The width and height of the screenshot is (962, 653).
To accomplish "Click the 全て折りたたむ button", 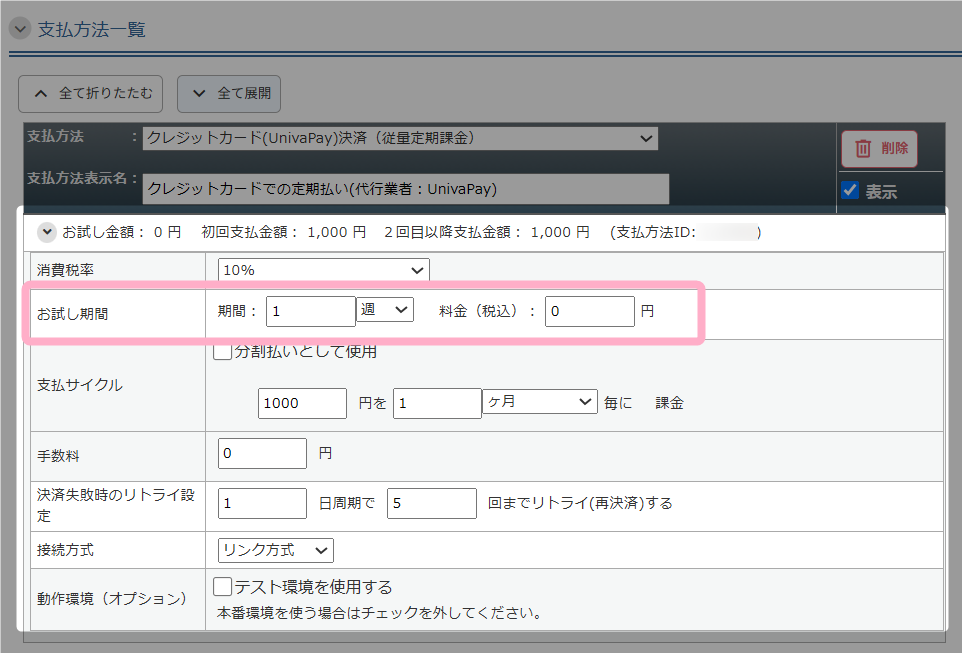I will click(x=91, y=94).
